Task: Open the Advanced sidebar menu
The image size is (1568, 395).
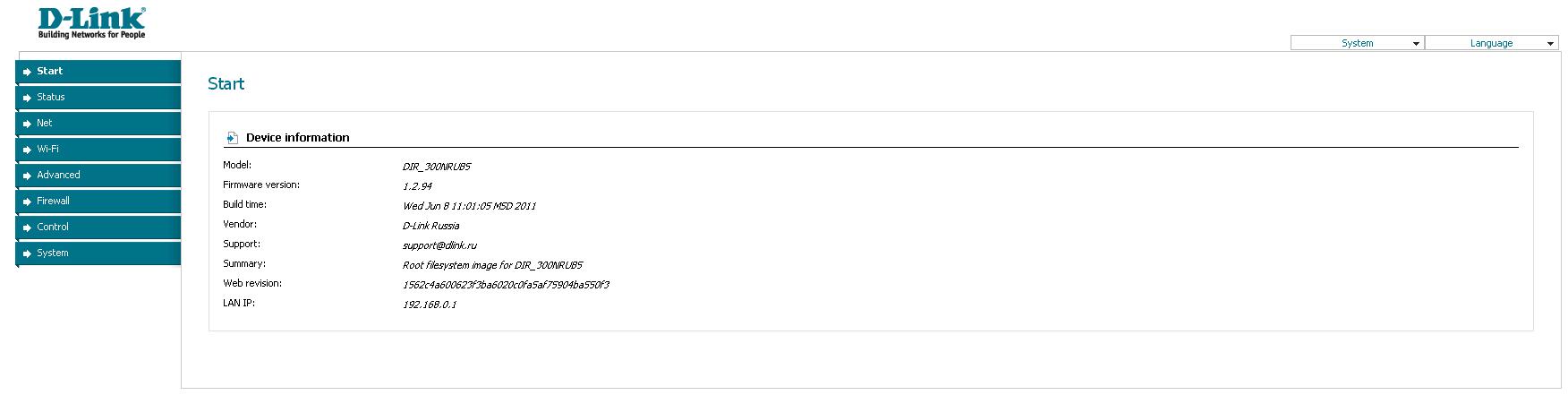Action: pyautogui.click(x=58, y=176)
